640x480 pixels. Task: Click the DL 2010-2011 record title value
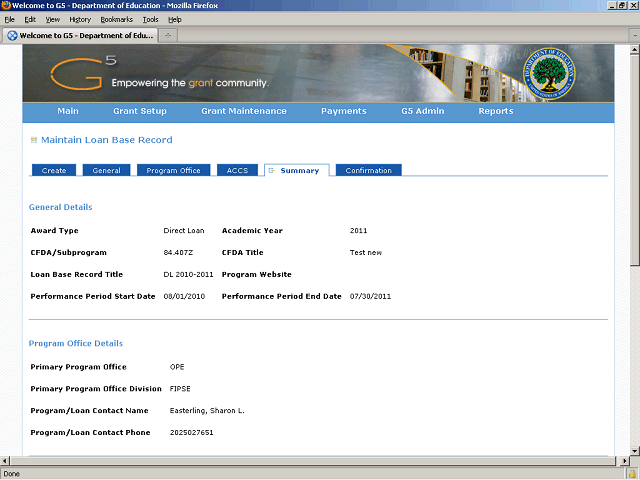[188, 275]
